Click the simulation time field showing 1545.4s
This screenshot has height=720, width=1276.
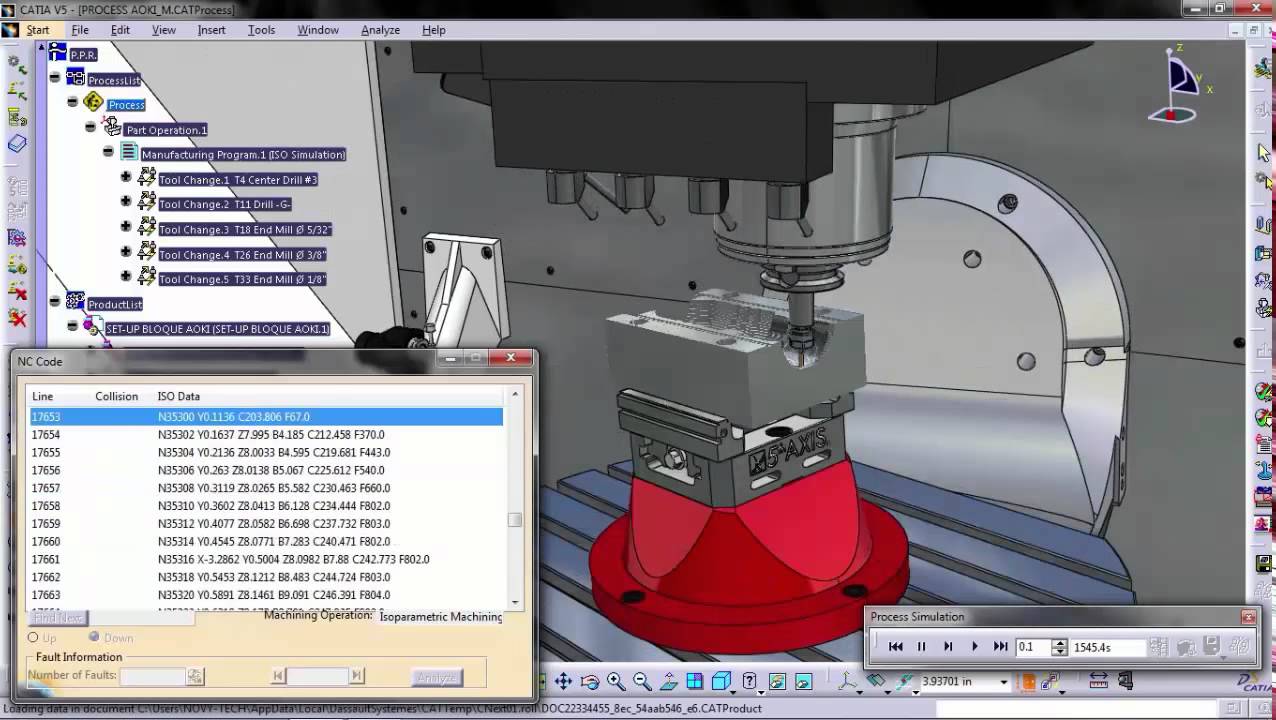coord(1107,647)
